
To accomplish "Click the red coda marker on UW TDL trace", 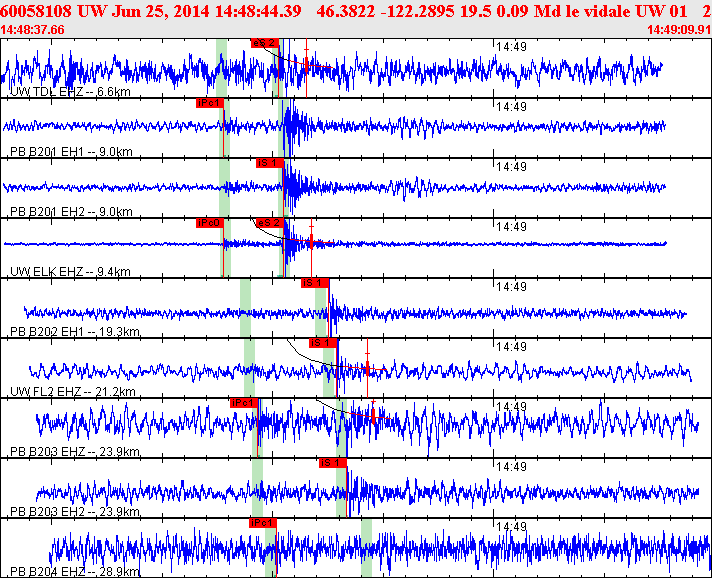I will [x=307, y=66].
